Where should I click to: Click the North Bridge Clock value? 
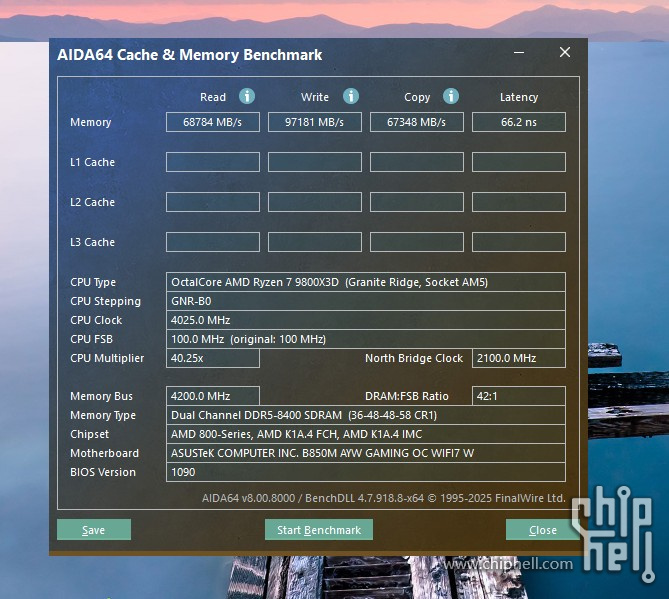point(519,358)
